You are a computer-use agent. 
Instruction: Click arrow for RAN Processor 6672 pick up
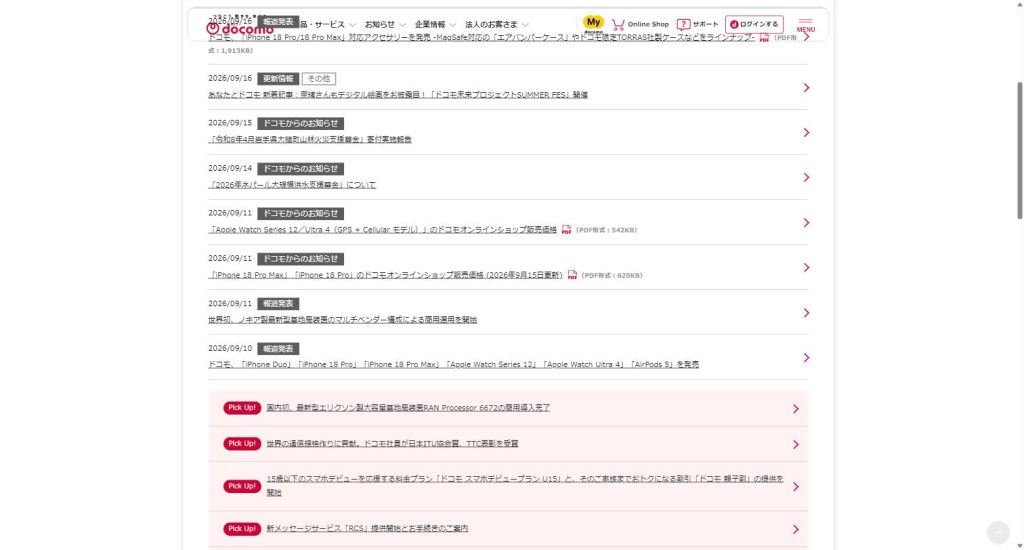click(795, 409)
